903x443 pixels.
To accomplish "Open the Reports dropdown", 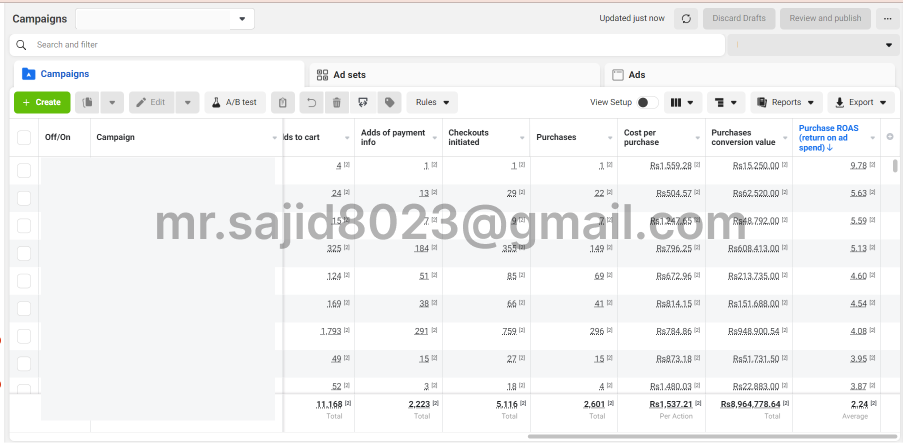I will (x=786, y=102).
